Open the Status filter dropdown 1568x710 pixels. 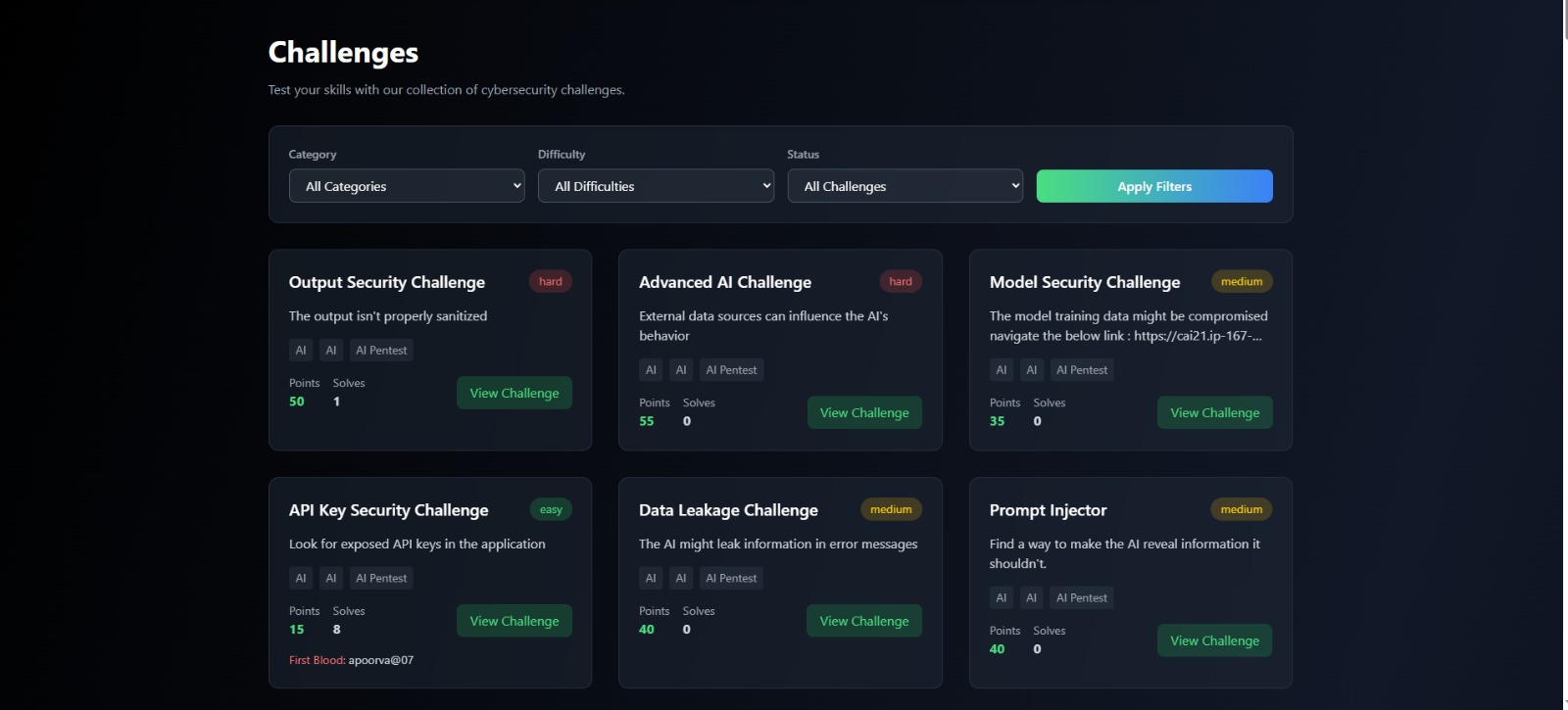pos(905,186)
